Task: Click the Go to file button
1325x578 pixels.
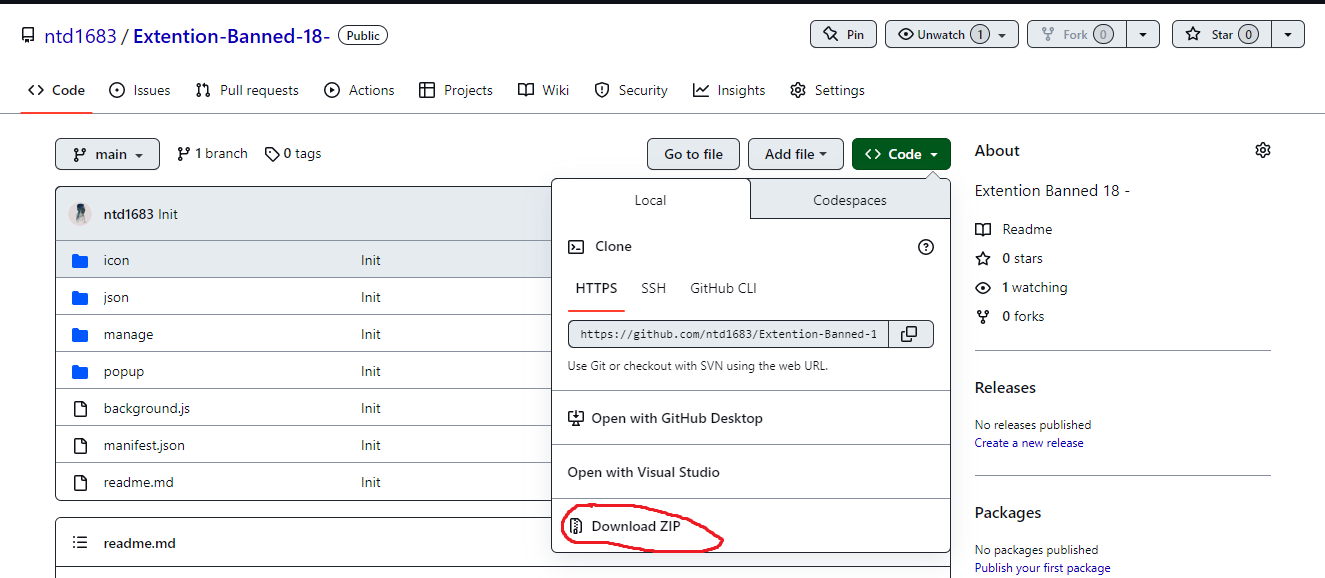Action: point(693,154)
